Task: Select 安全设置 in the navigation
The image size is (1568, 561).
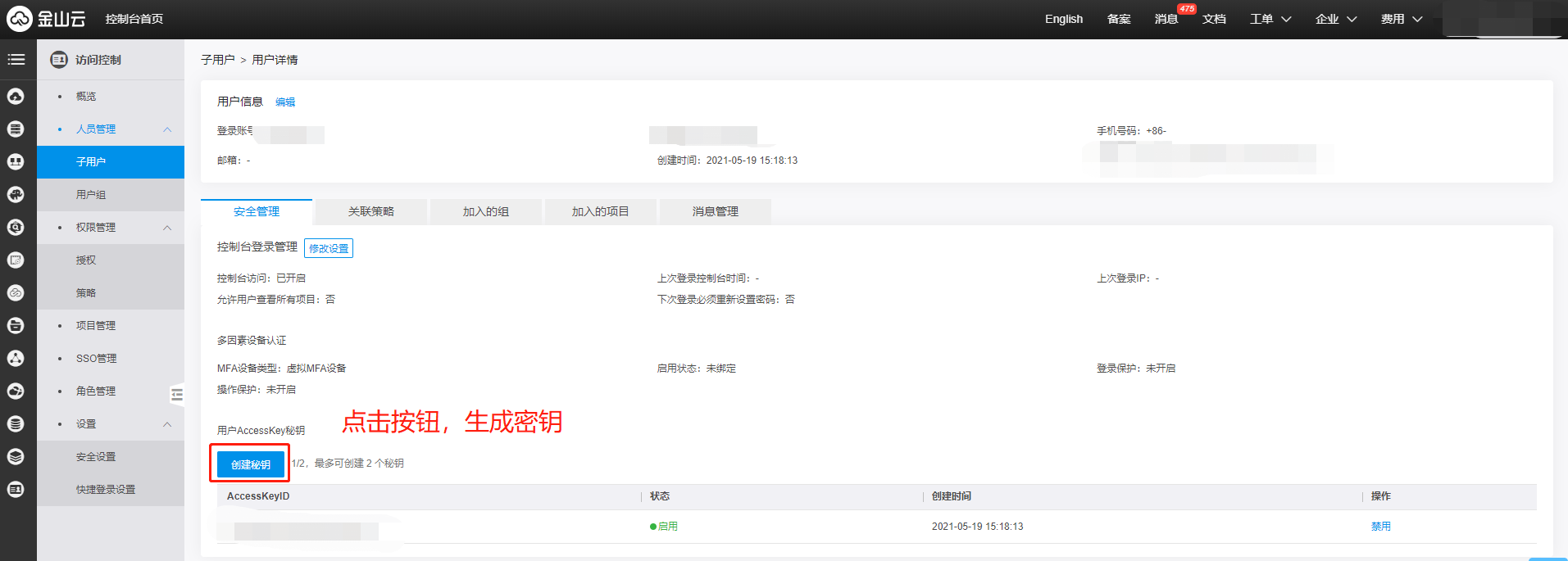Action: pyautogui.click(x=111, y=457)
